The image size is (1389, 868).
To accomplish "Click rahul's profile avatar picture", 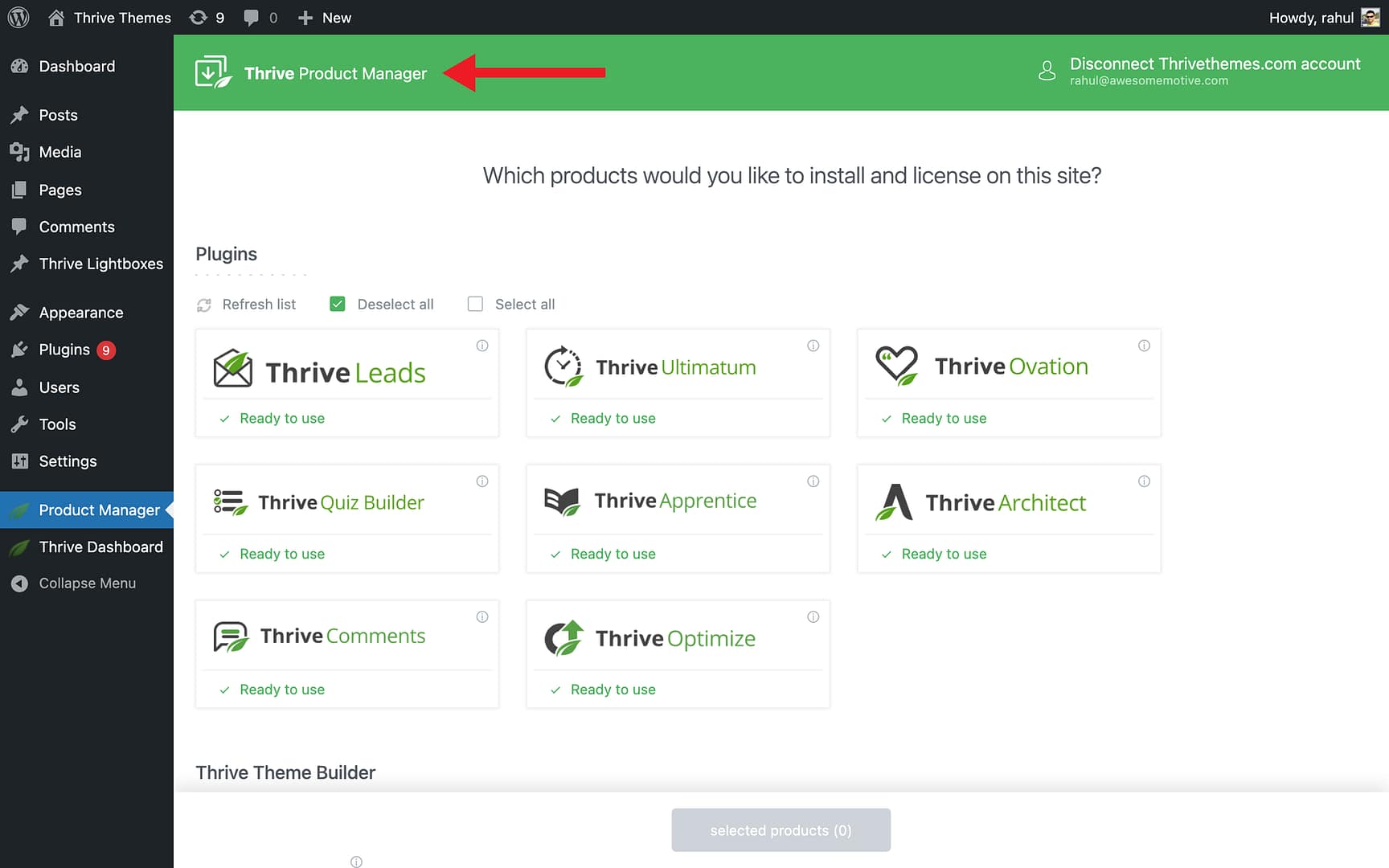I will point(1372,17).
